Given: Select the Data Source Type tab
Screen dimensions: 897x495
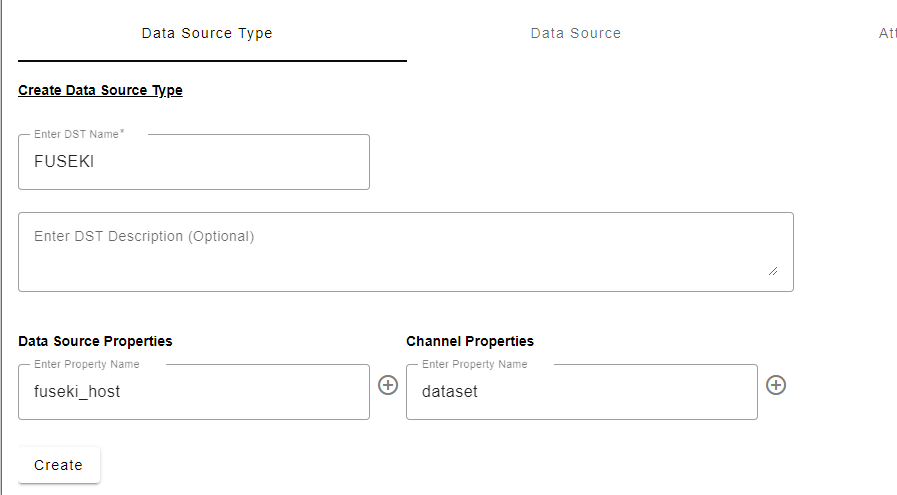Looking at the screenshot, I should point(207,33).
